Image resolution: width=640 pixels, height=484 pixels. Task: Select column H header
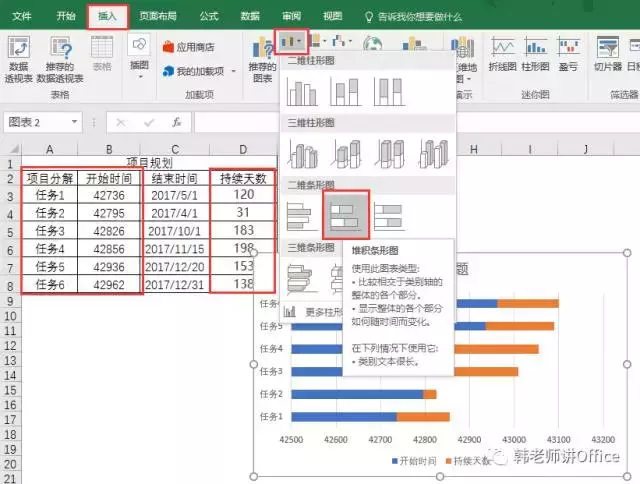pos(474,149)
